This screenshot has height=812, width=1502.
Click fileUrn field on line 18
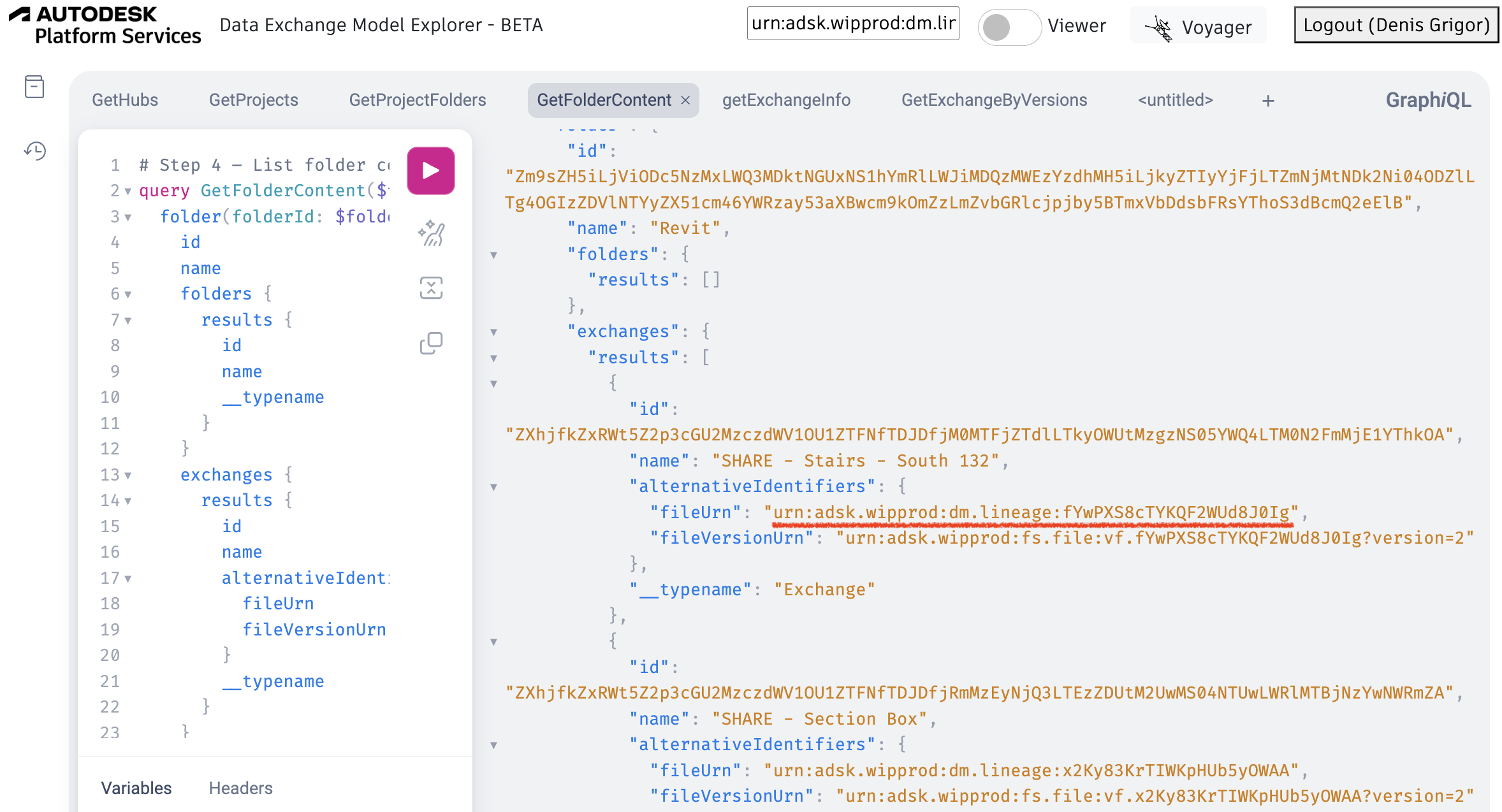pyautogui.click(x=278, y=604)
